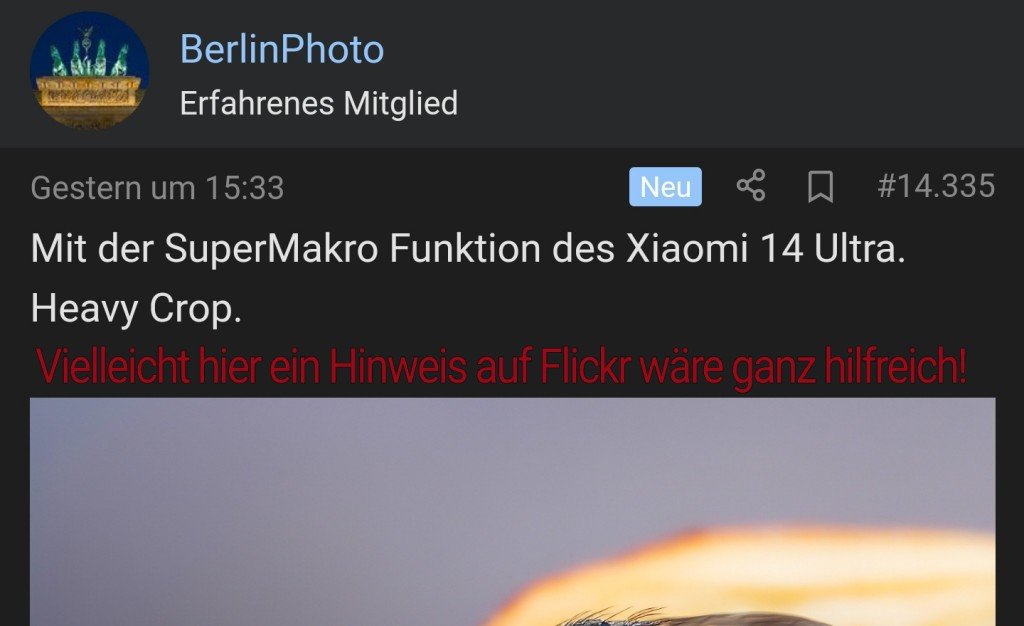Click the blue 'Neu' badge
Screen dimensions: 1024x626
pyautogui.click(x=665, y=187)
